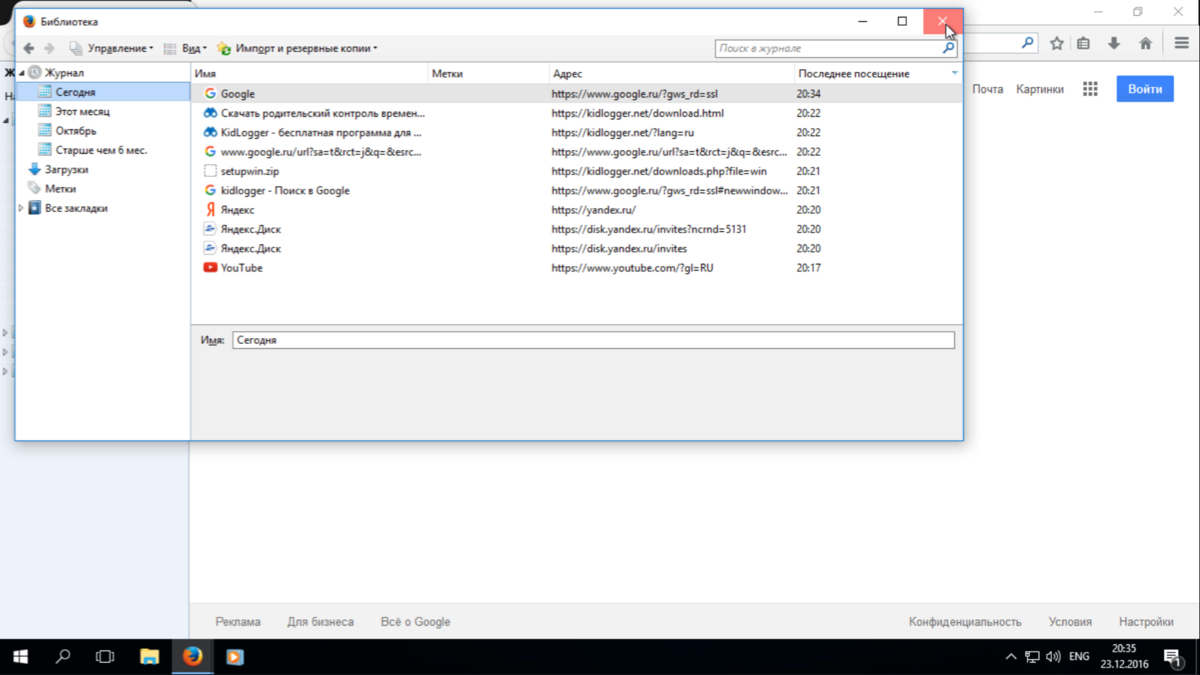
Task: Sort by the Адрес column header
Action: [x=672, y=74]
